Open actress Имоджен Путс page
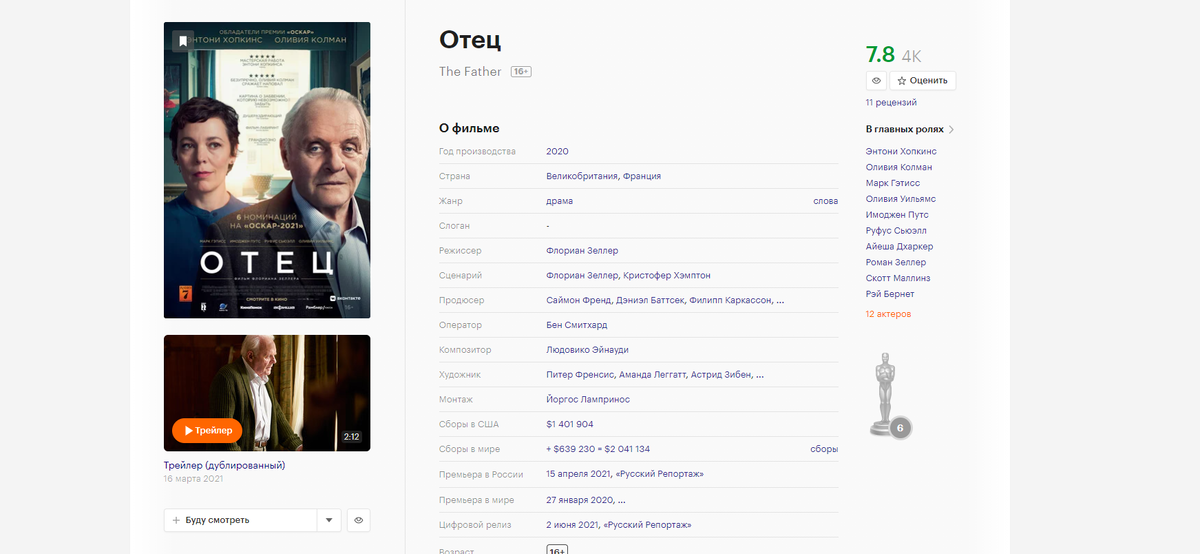This screenshot has width=1200, height=554. [897, 215]
